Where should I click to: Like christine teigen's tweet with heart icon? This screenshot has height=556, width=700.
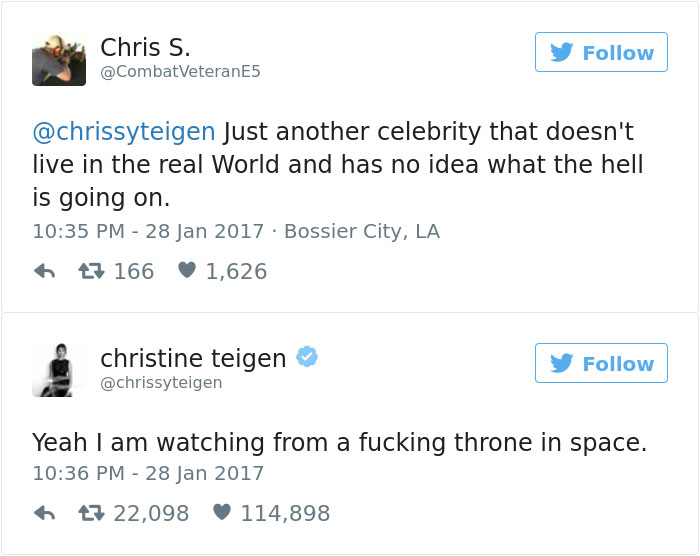click(222, 512)
